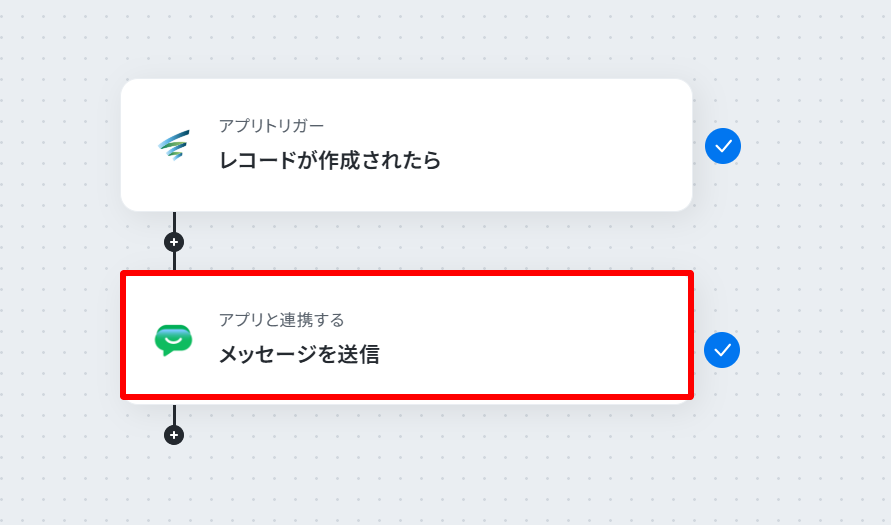Select the メッセージを送信 title text
Screen dimensions: 891x525
point(299,355)
